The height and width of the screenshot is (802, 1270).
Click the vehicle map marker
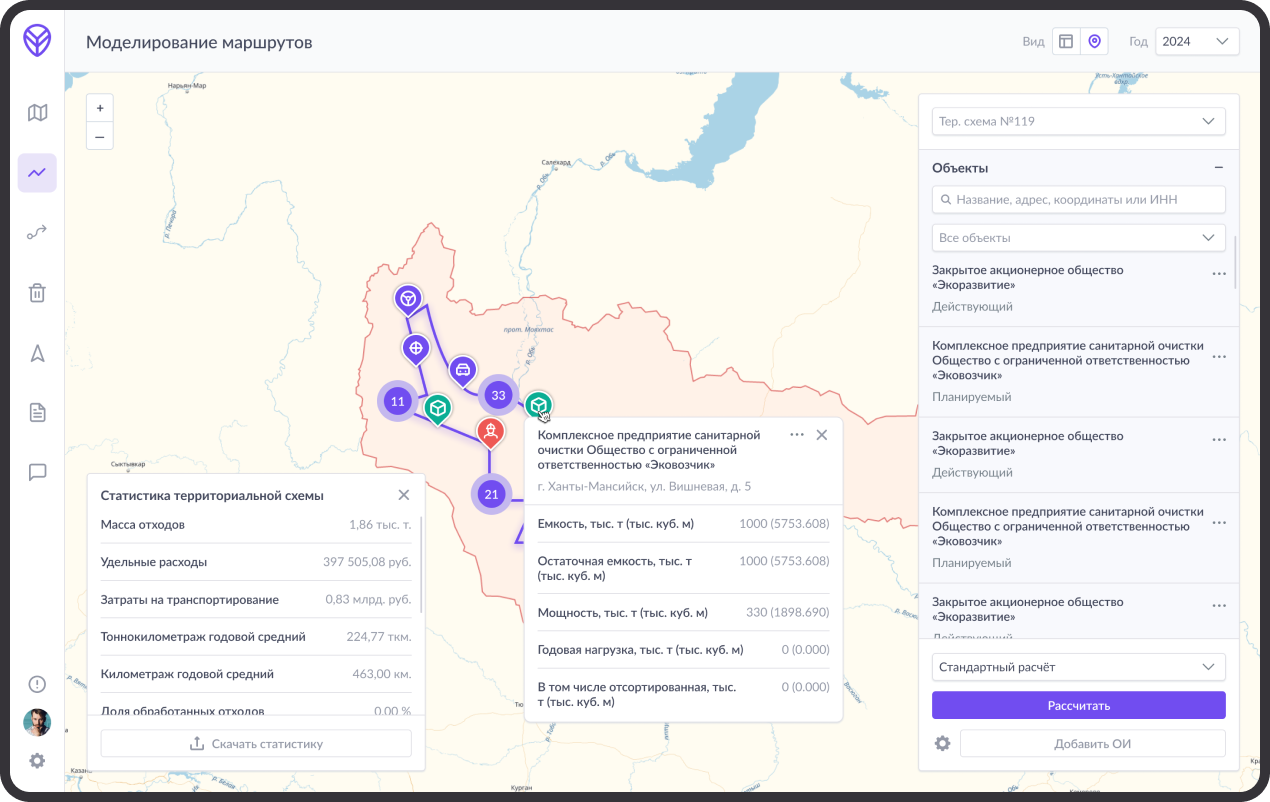pyautogui.click(x=462, y=370)
